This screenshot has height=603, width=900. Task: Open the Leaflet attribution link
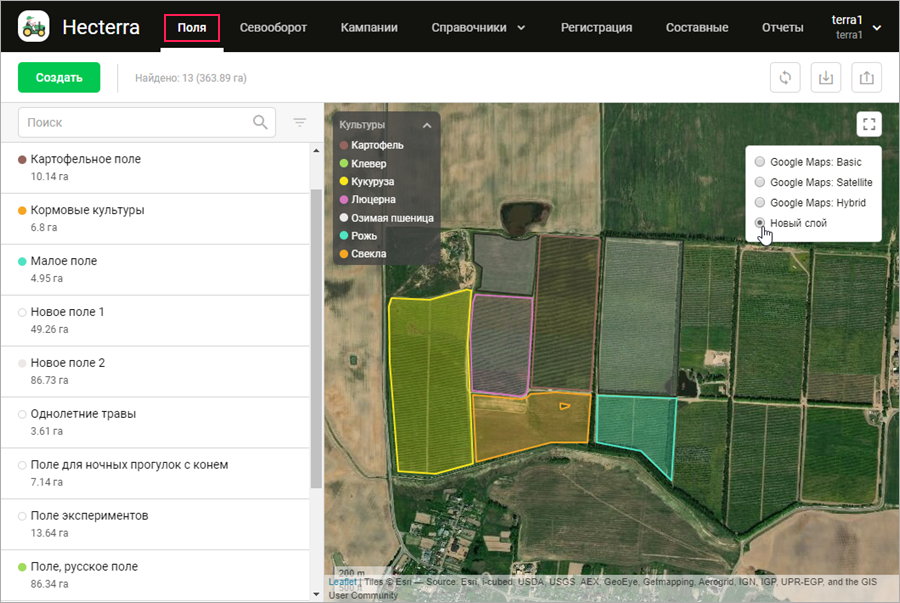[x=342, y=582]
